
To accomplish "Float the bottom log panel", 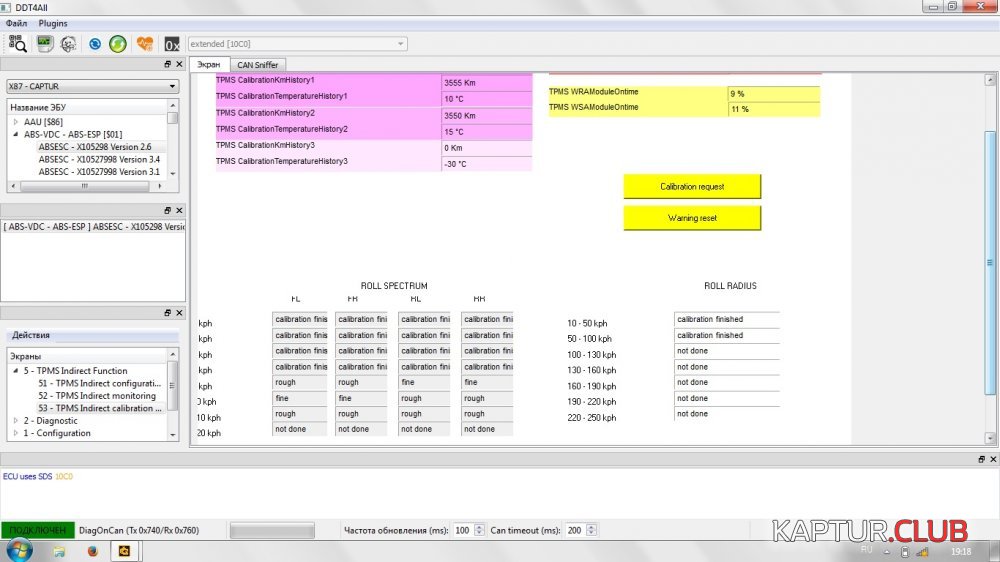I will pyautogui.click(x=982, y=459).
